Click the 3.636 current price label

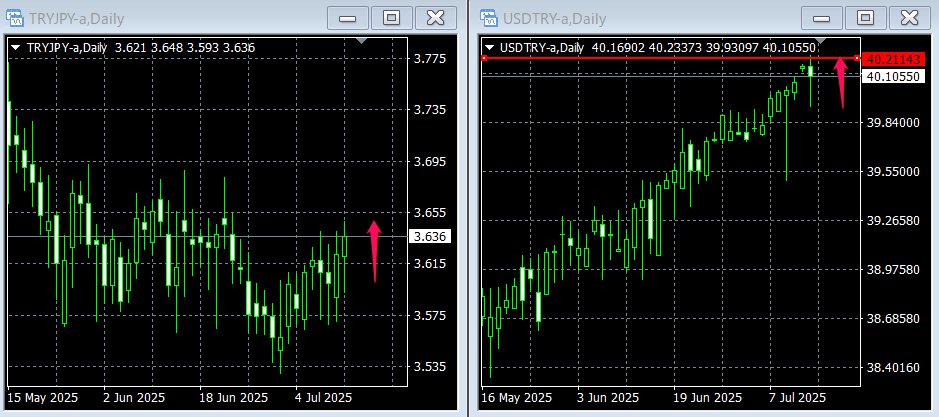tap(430, 236)
